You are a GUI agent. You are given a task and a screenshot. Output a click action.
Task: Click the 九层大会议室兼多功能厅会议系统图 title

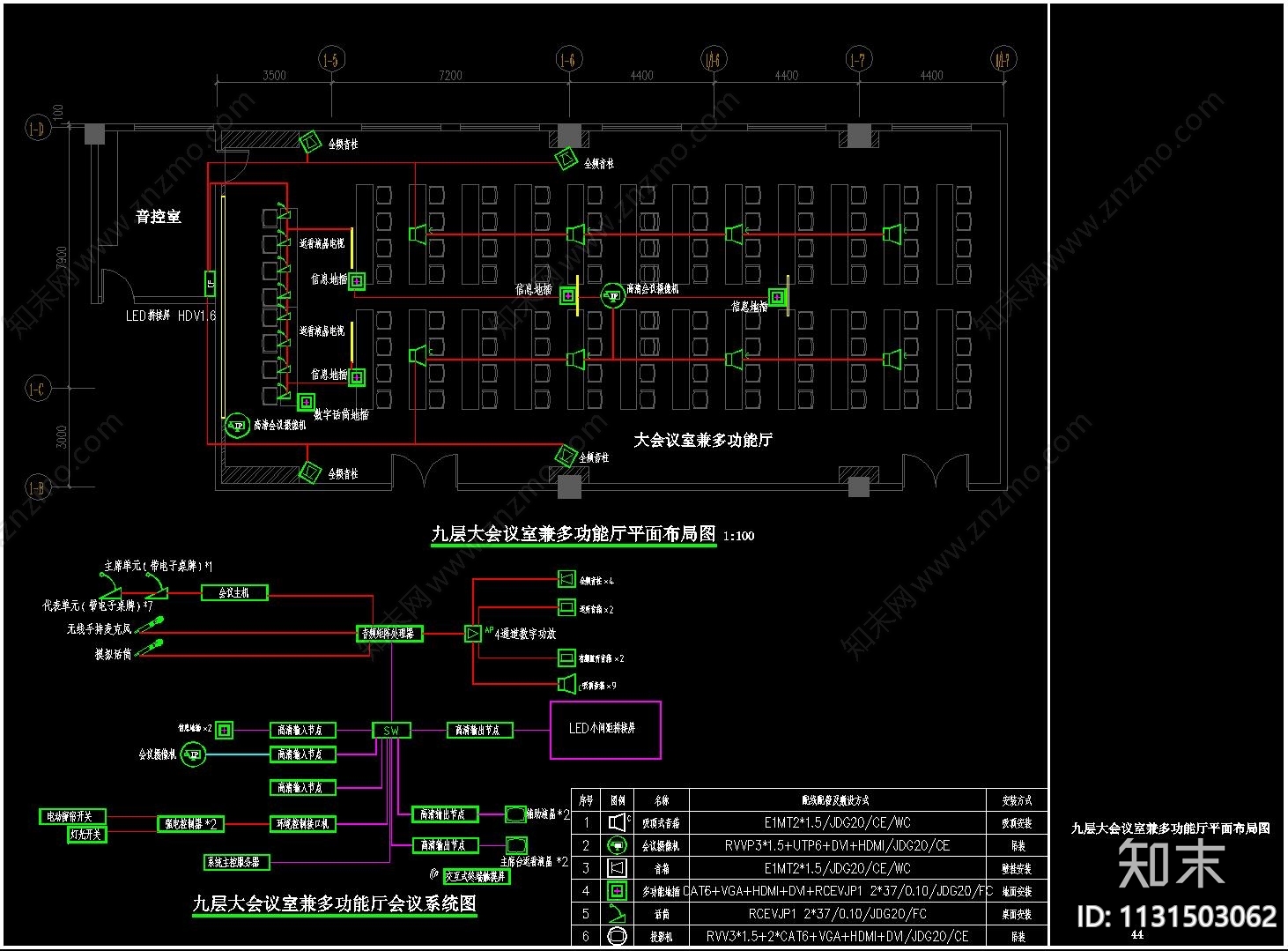(335, 903)
